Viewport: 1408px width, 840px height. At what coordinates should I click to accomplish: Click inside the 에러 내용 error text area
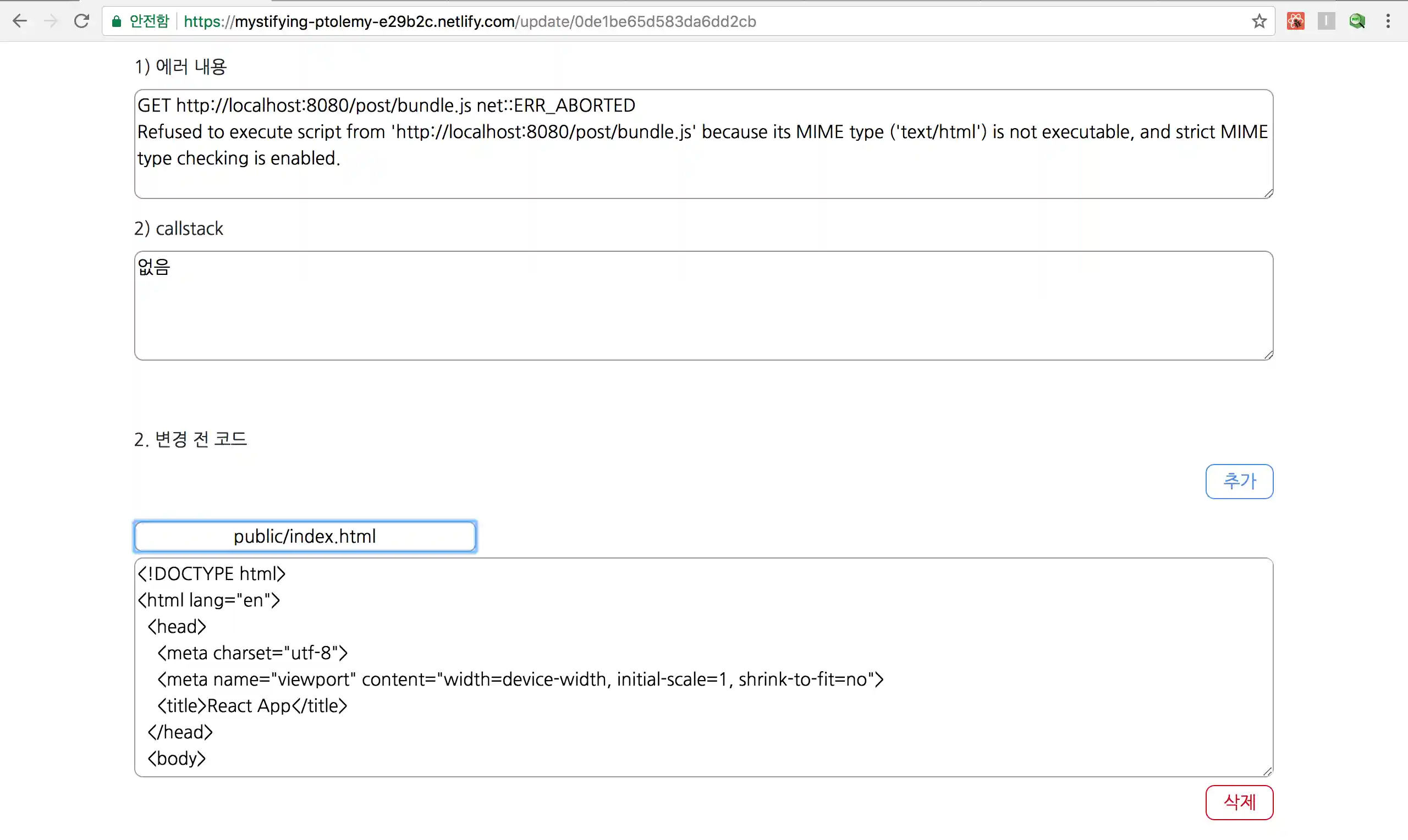703,144
